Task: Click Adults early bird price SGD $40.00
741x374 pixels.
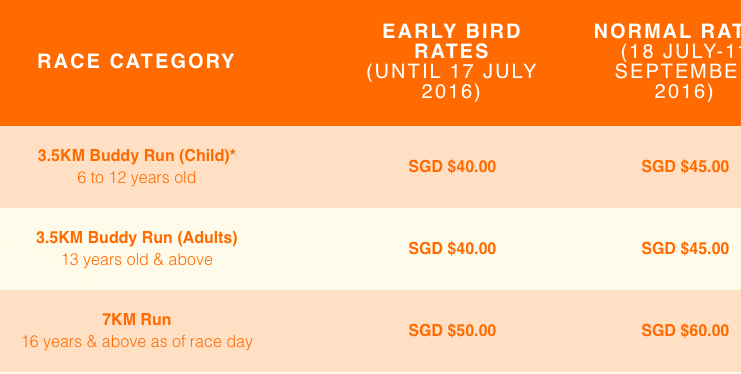Action: pyautogui.click(x=452, y=249)
